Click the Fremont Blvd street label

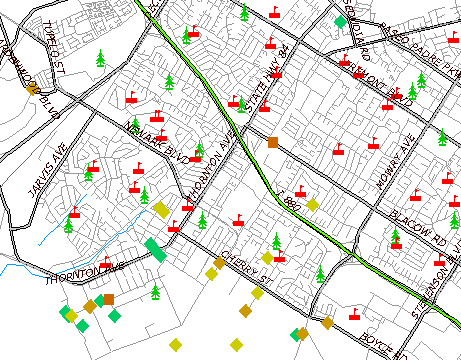(378, 83)
